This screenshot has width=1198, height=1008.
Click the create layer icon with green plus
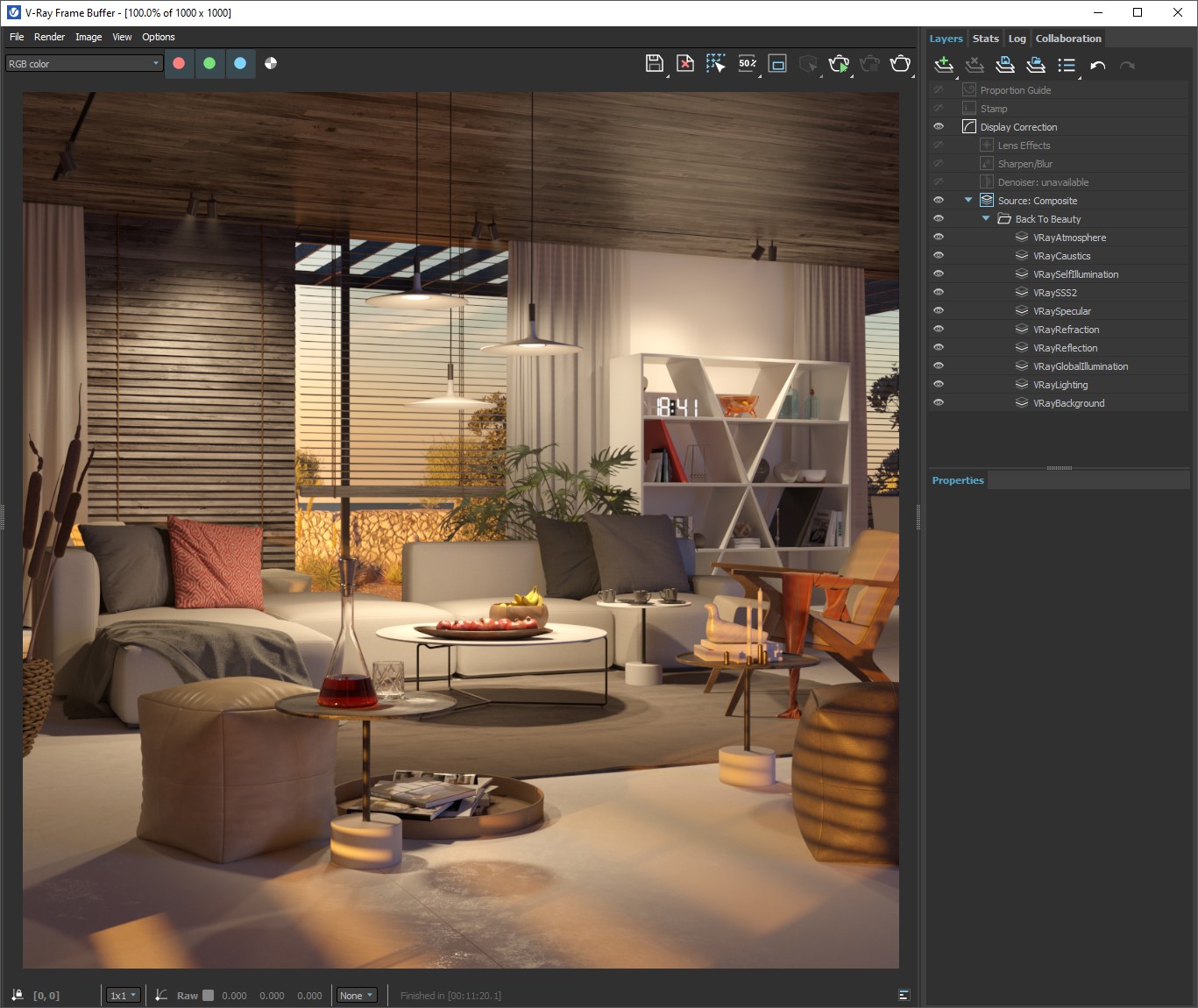pos(944,65)
